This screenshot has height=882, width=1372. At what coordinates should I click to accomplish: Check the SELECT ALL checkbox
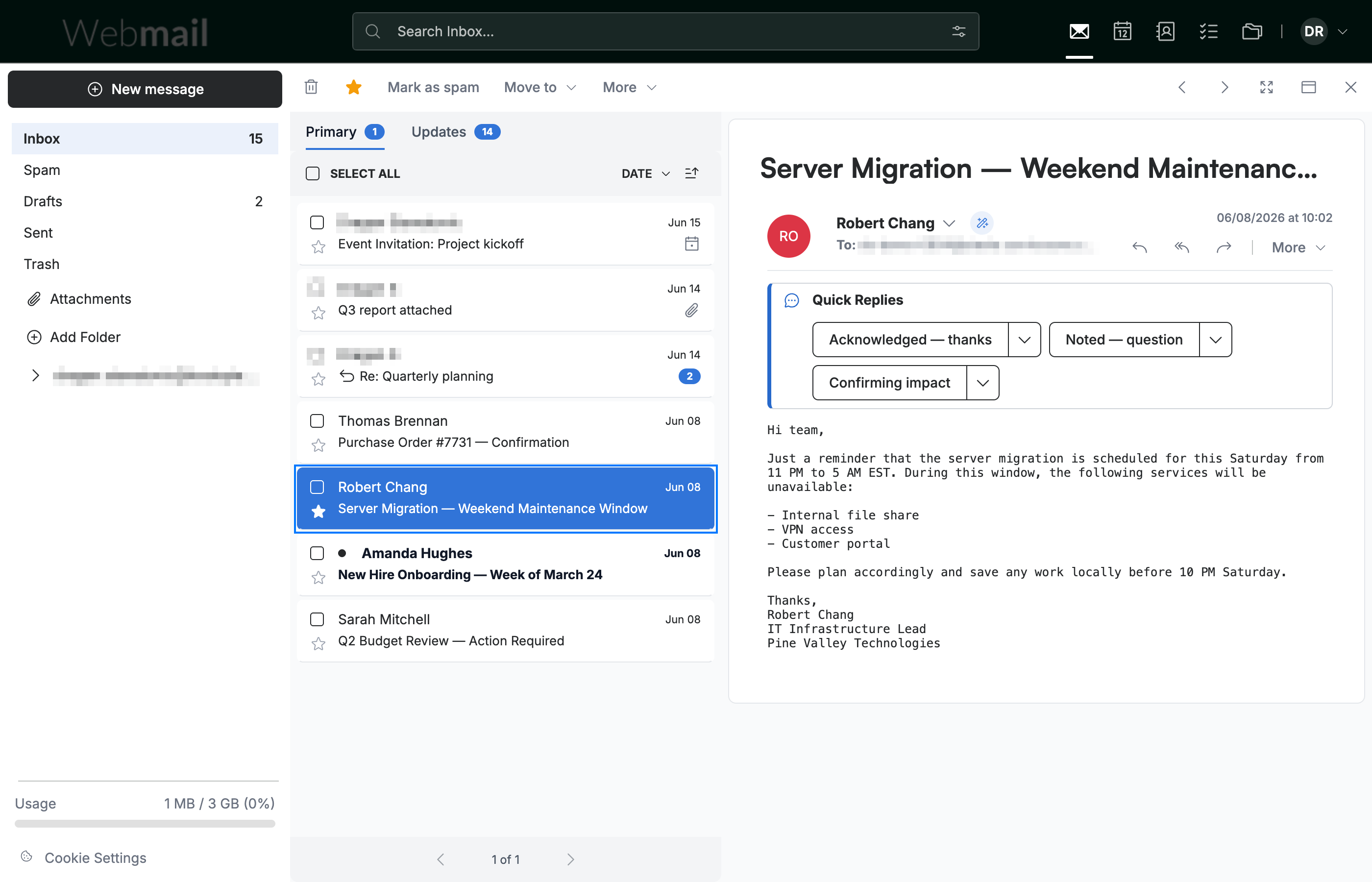coord(313,173)
